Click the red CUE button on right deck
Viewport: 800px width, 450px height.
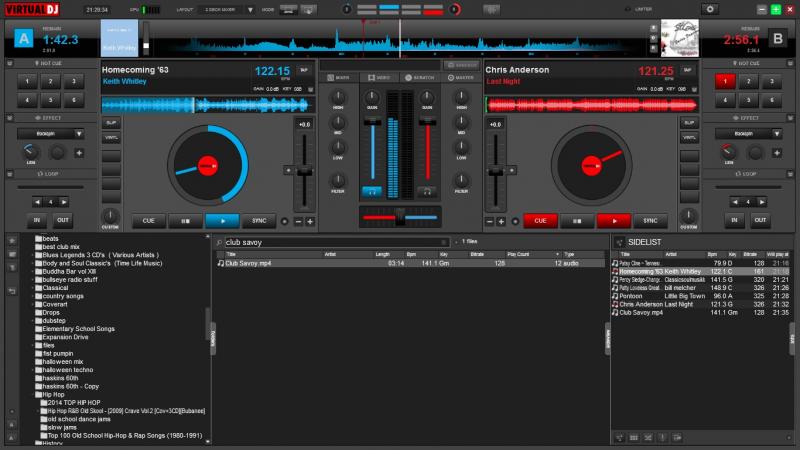(x=540, y=221)
